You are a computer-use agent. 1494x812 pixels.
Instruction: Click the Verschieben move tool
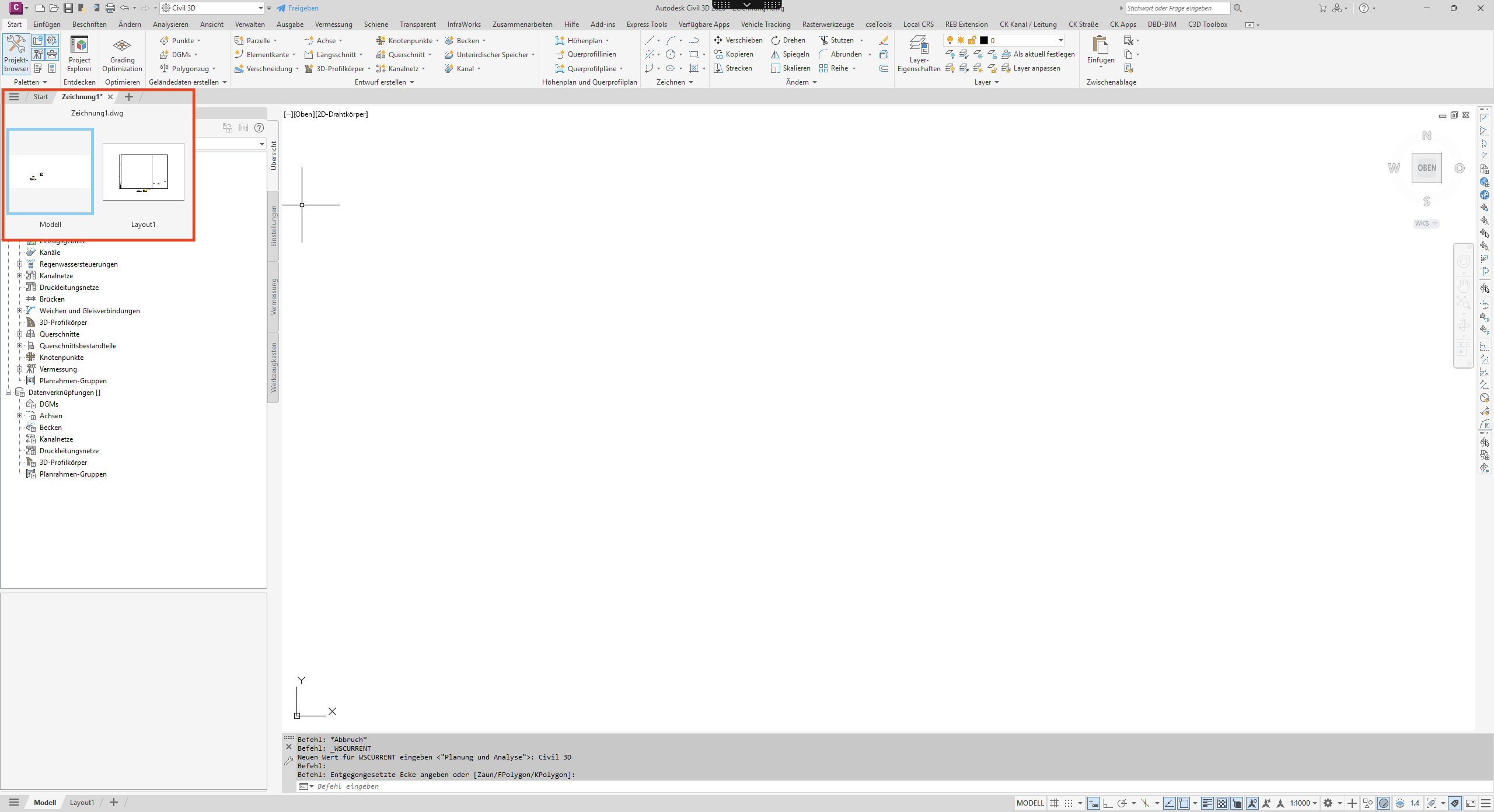point(738,40)
